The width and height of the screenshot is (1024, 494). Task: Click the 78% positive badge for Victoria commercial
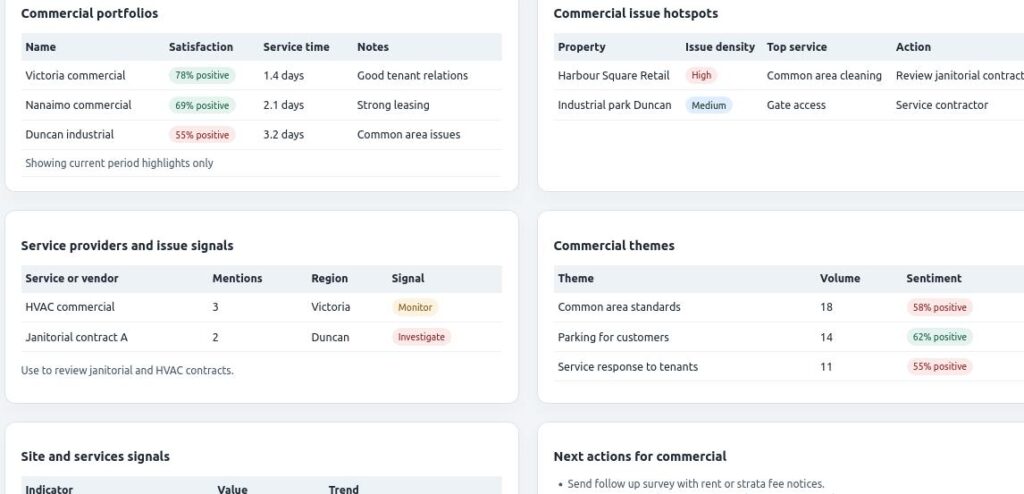[x=201, y=76]
